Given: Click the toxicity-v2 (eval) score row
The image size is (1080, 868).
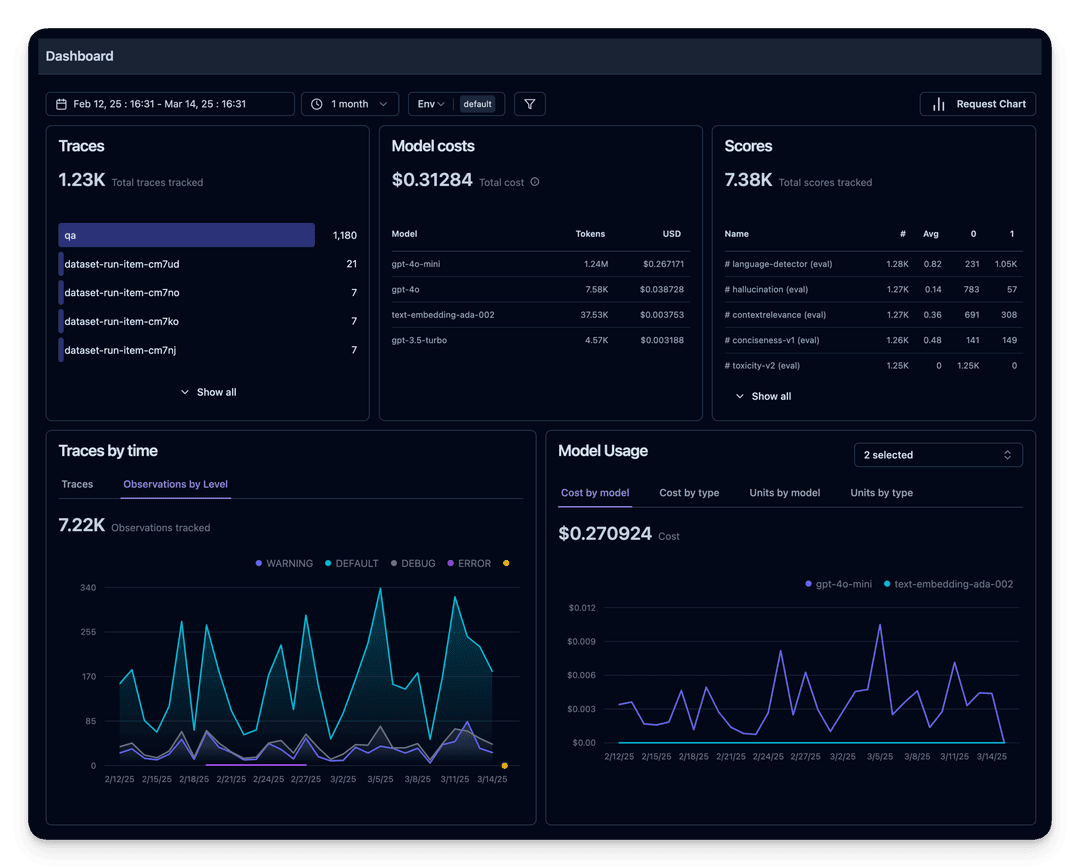Looking at the screenshot, I should [873, 366].
